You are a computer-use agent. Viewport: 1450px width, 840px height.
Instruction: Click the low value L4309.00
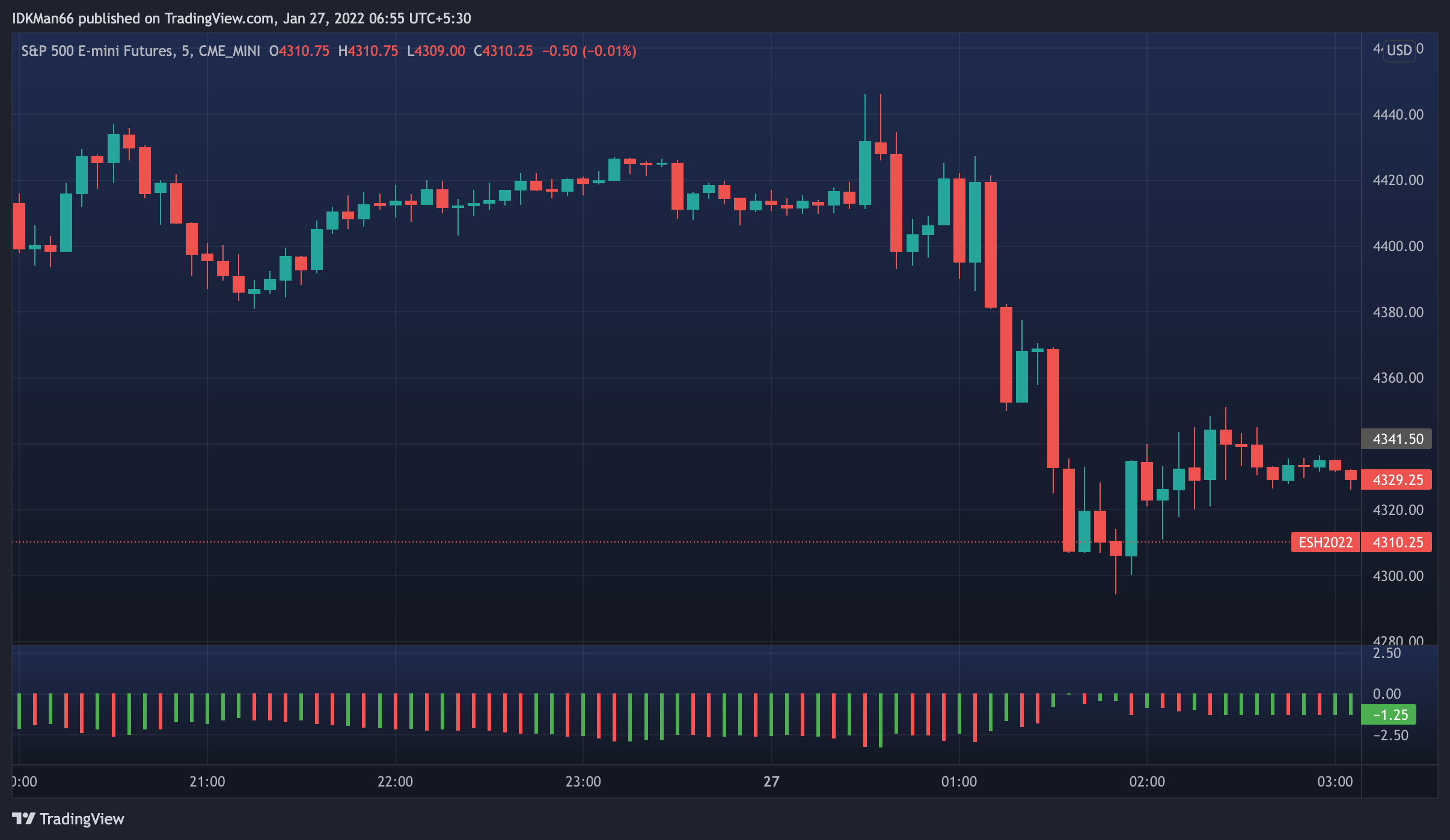click(x=436, y=51)
